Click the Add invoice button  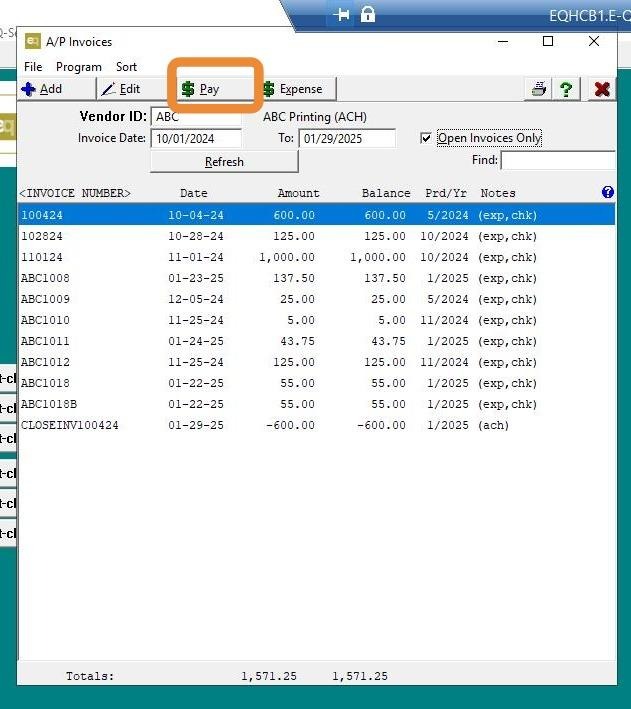(57, 89)
